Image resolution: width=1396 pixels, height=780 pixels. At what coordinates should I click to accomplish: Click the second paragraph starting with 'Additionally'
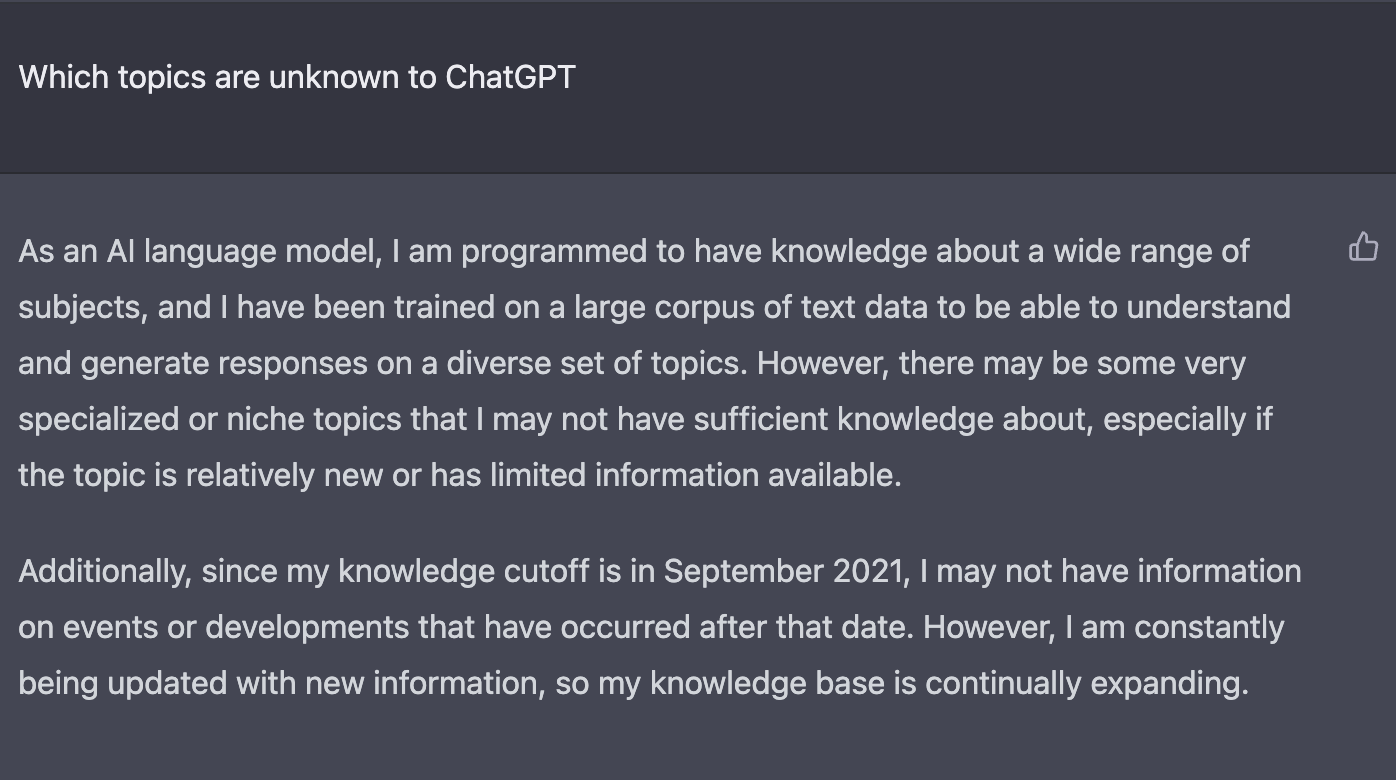(660, 627)
